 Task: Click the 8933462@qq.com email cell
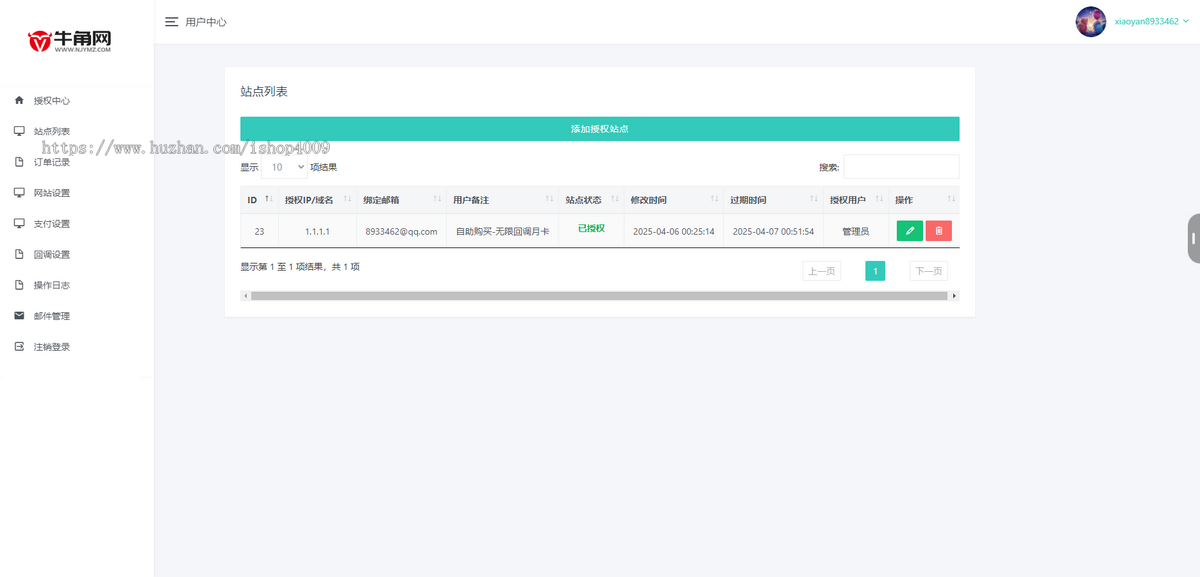pyautogui.click(x=401, y=231)
